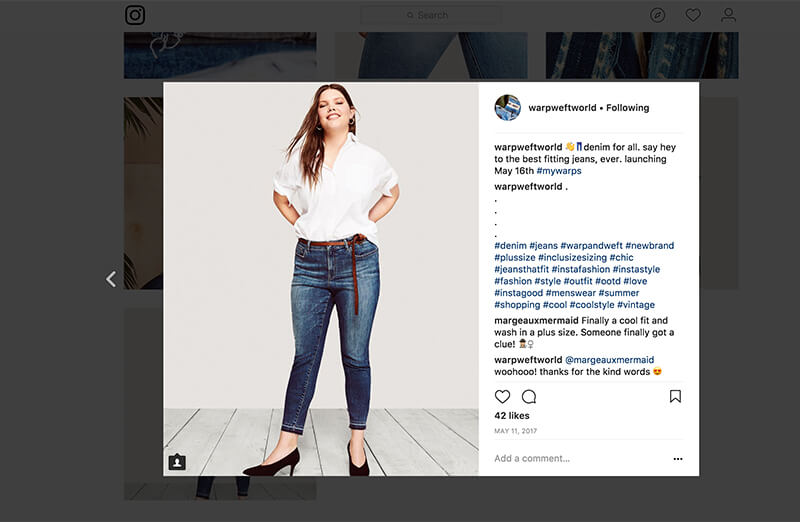Open the #inclusizesizing hashtag
800x522 pixels.
572,258
